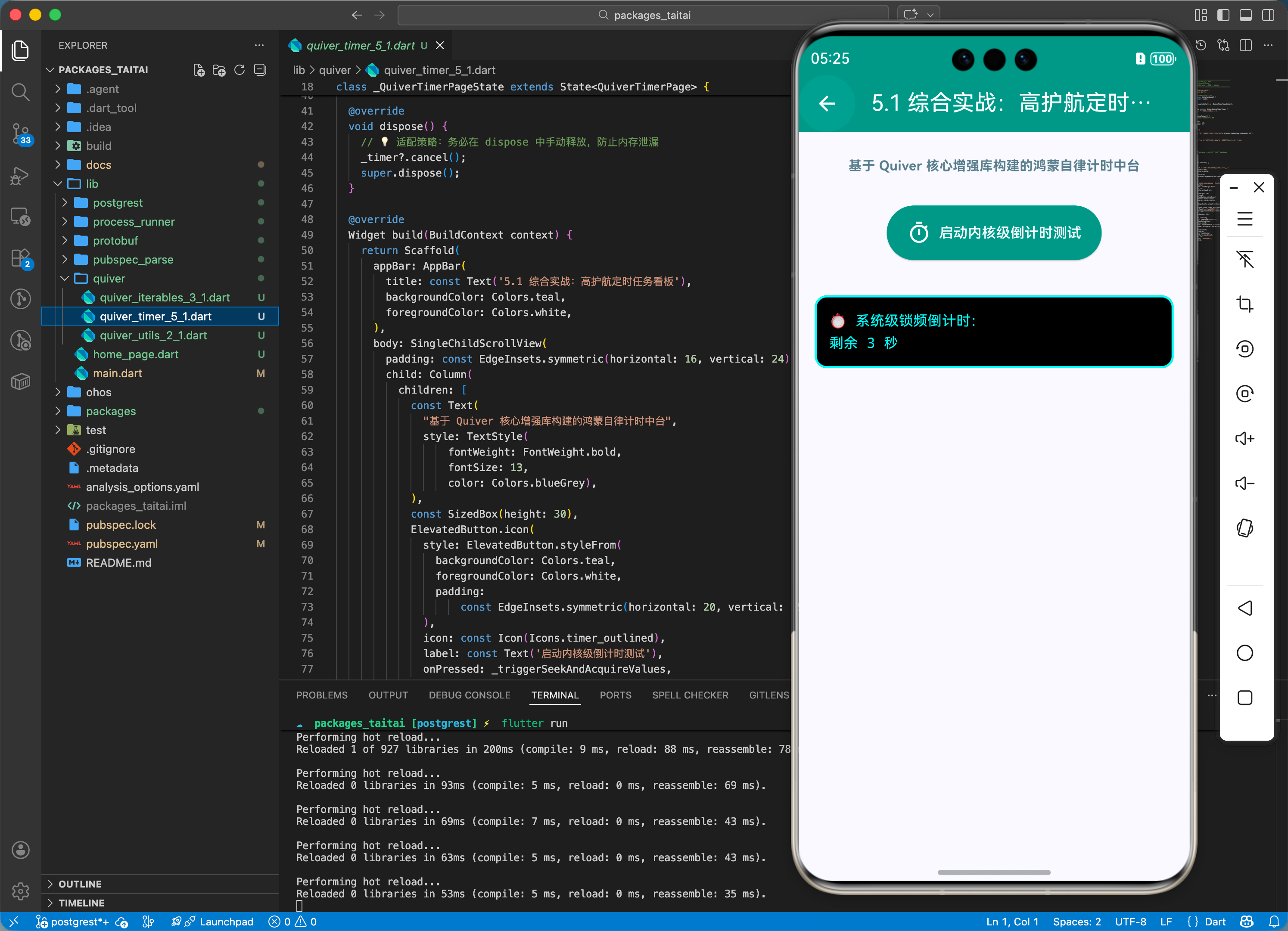The height and width of the screenshot is (931, 1288).
Task: Switch to the PROBLEMS panel tab
Action: (321, 695)
